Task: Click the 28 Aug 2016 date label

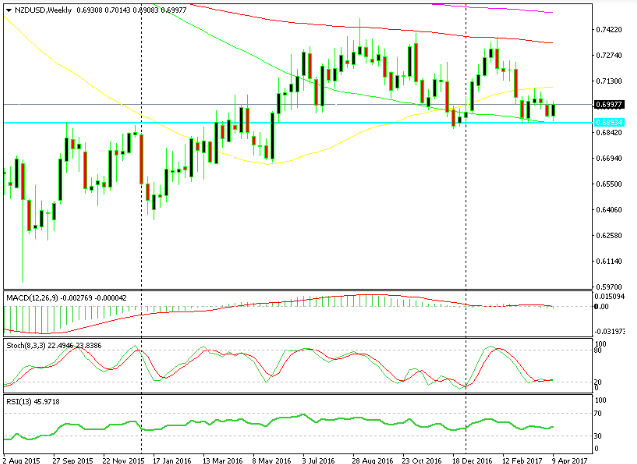Action: click(x=373, y=460)
